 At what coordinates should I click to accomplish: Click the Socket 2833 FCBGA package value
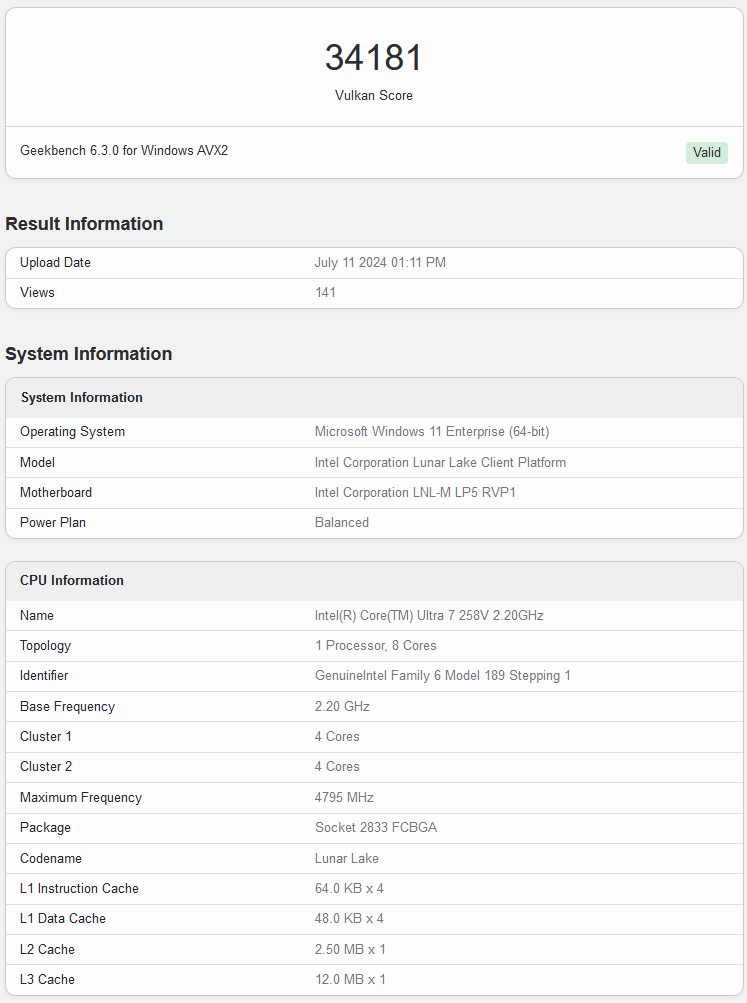coord(375,828)
